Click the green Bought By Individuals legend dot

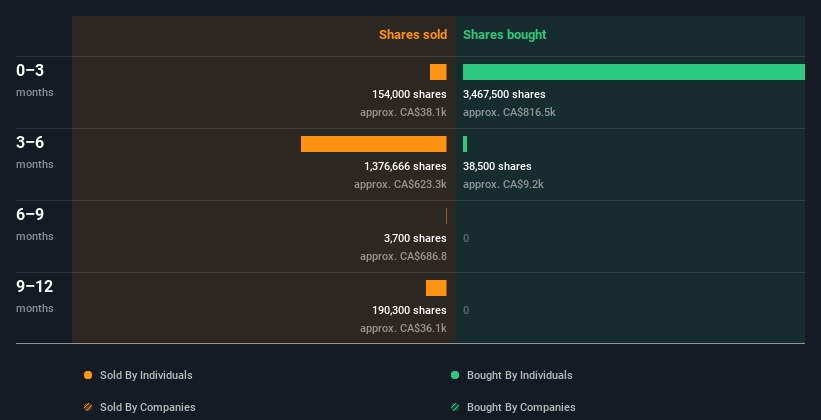[x=455, y=375]
